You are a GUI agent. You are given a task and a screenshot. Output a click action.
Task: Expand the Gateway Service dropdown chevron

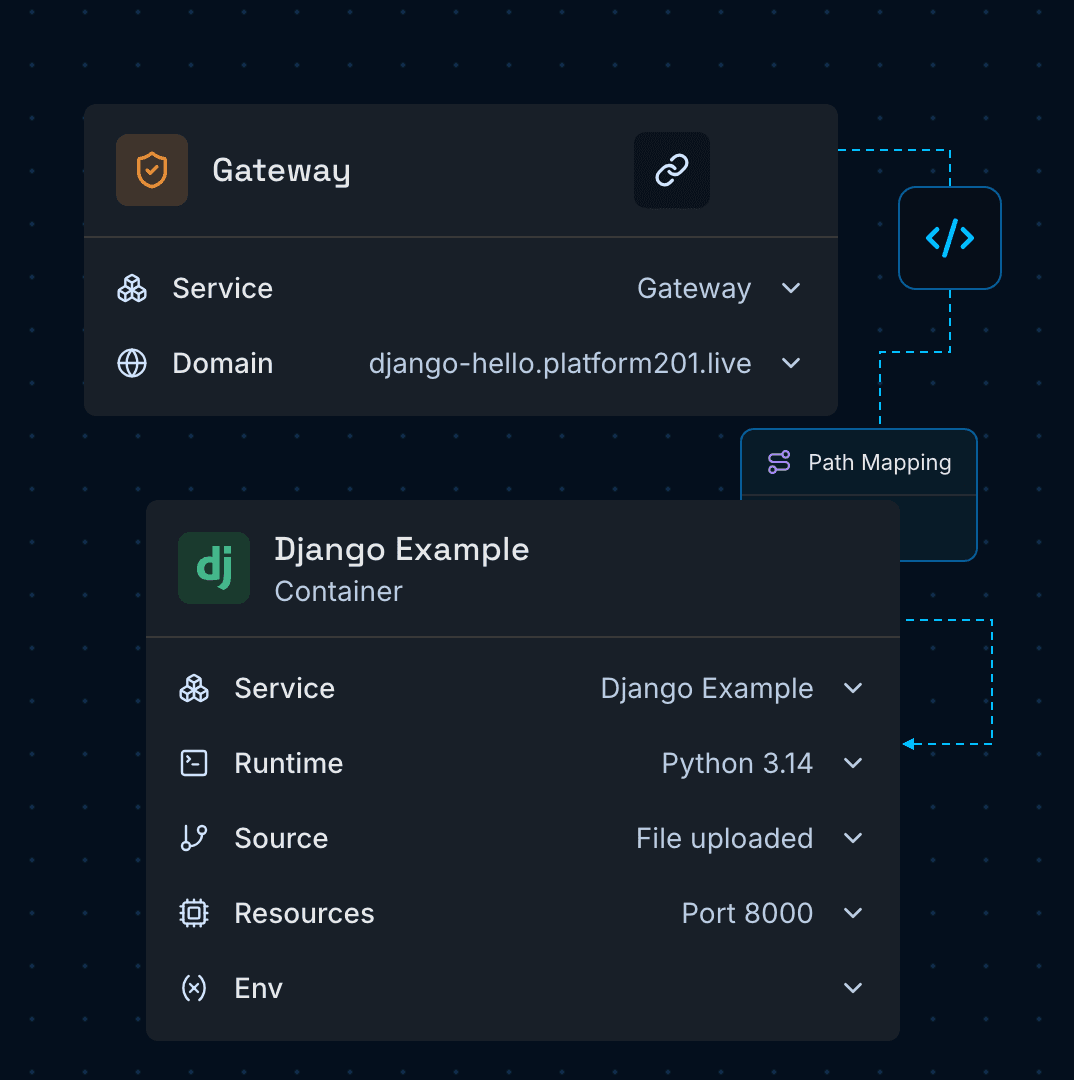[791, 288]
